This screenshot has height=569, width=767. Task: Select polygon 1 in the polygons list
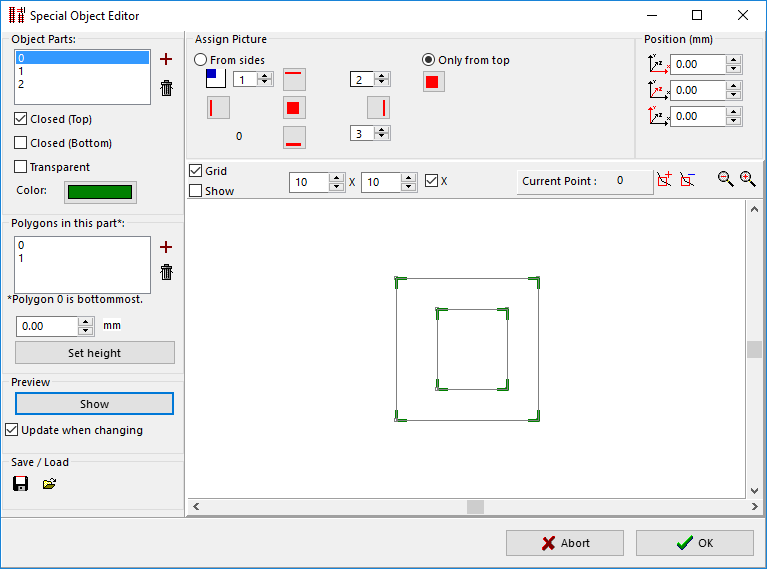coord(82,258)
